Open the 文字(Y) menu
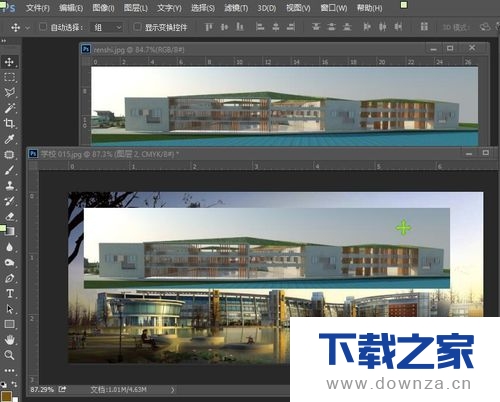The image size is (500, 402). pos(169,8)
